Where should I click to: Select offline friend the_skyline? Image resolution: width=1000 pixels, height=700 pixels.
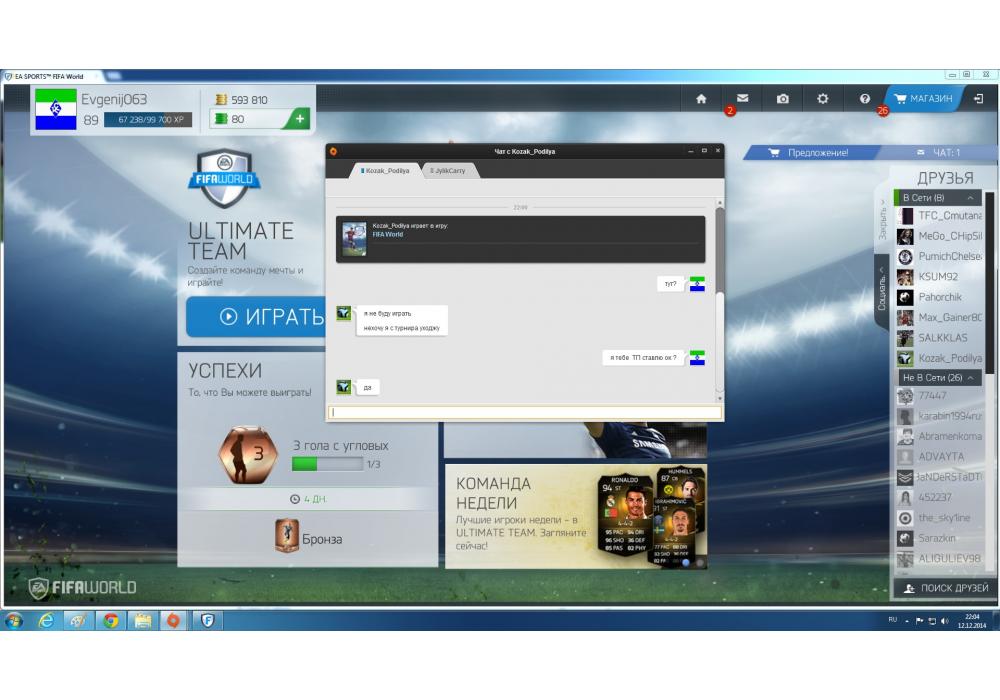click(x=939, y=518)
